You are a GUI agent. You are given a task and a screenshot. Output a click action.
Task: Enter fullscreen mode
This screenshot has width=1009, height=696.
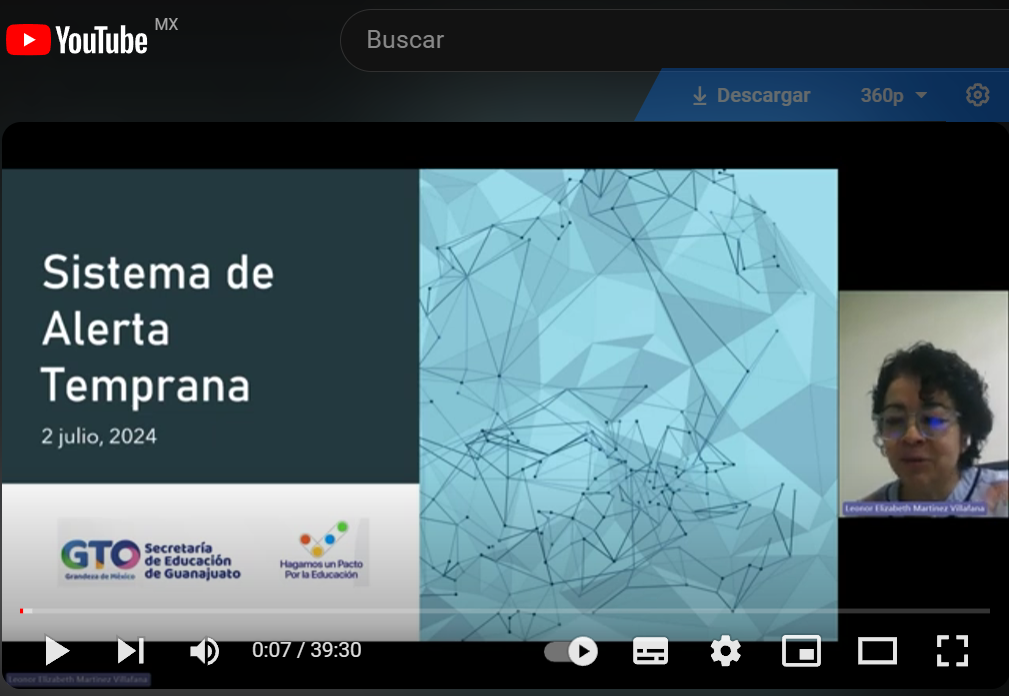pos(952,651)
